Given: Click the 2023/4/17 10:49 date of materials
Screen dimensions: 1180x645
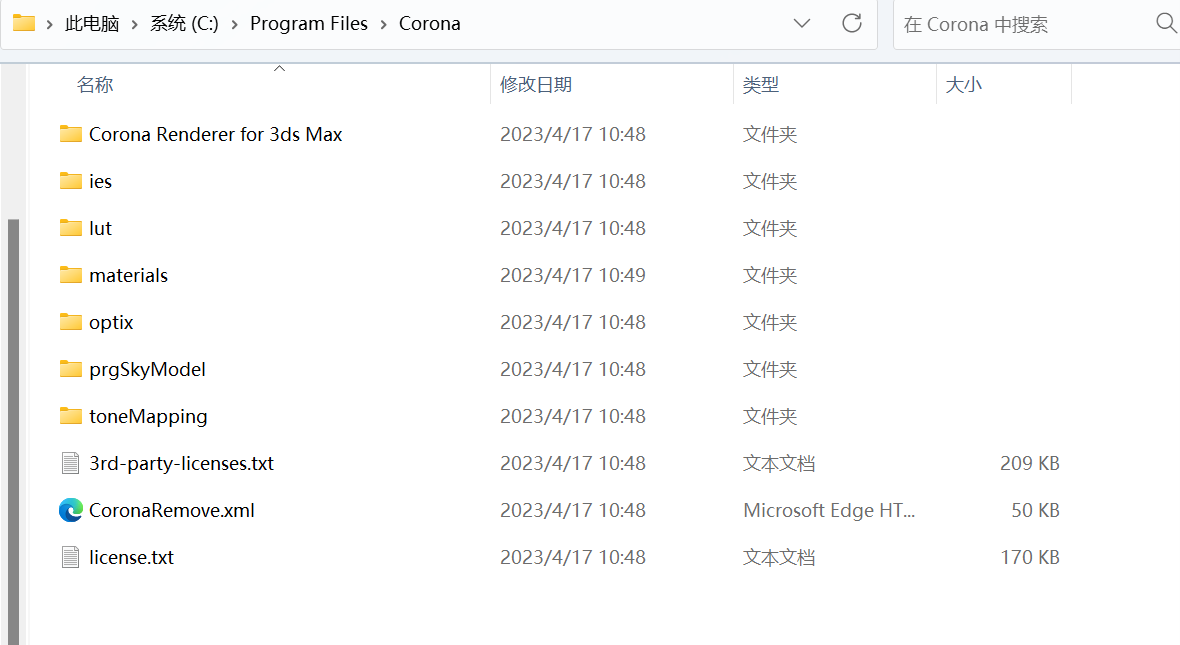Looking at the screenshot, I should [x=573, y=275].
